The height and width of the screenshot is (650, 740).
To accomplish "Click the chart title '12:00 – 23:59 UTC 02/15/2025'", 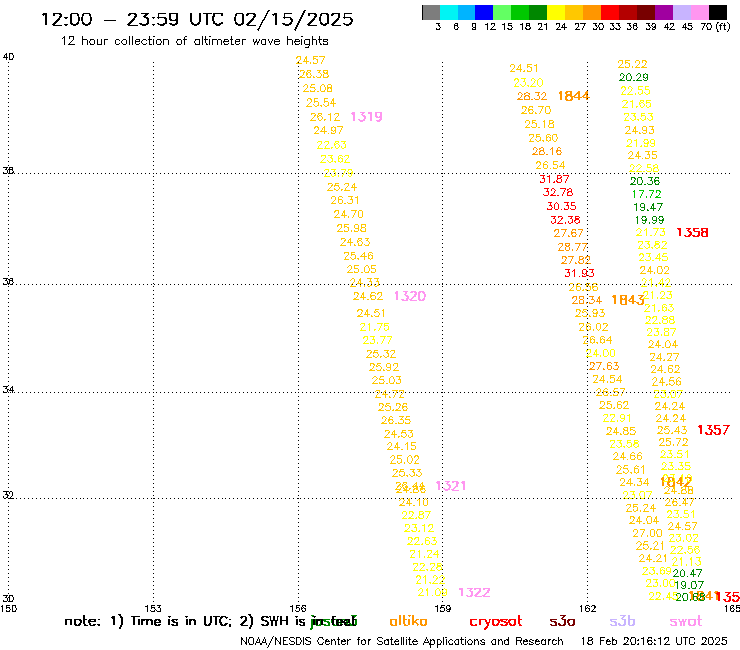I will coord(197,19).
